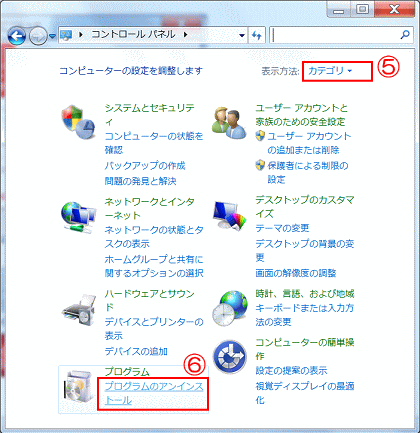Open ネットワークとインターネット heading
This screenshot has height=433, width=420.
click(149, 208)
